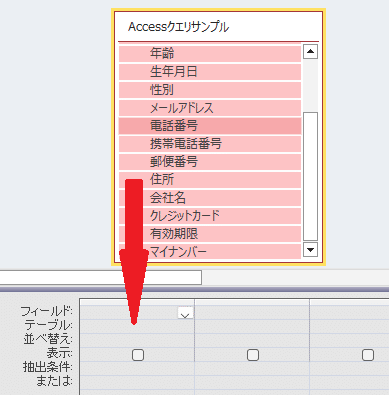Click the 抽出条件 cell in second column
The image size is (389, 395).
(x=252, y=368)
